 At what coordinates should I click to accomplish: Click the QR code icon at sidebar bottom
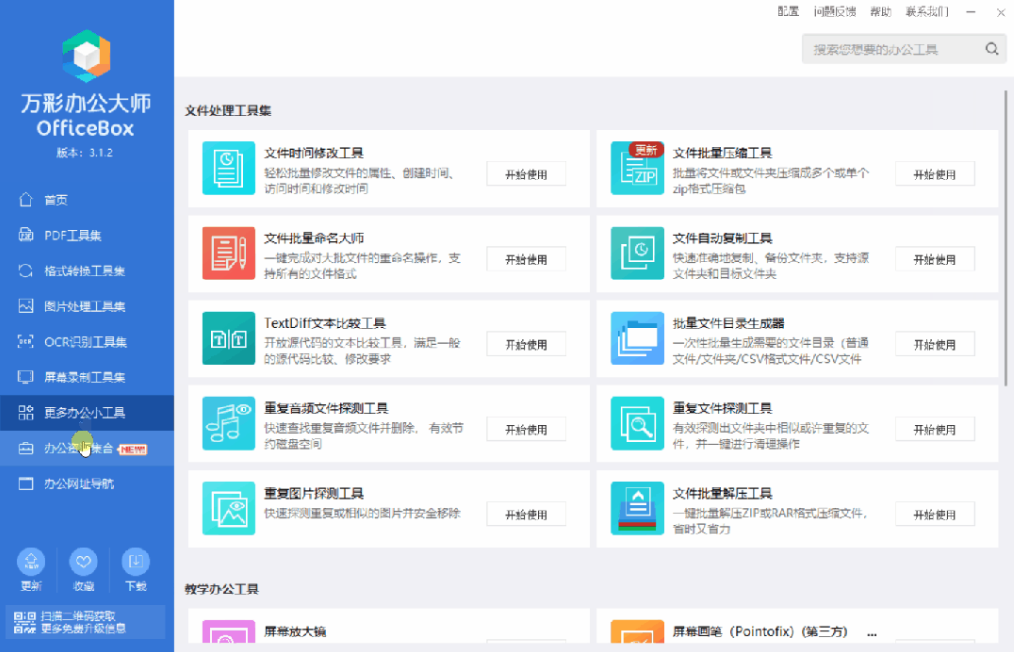[25, 622]
